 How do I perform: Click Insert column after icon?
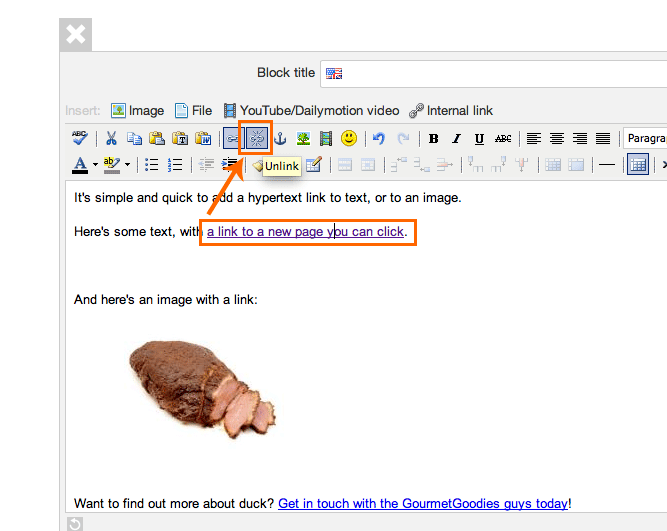click(498, 165)
